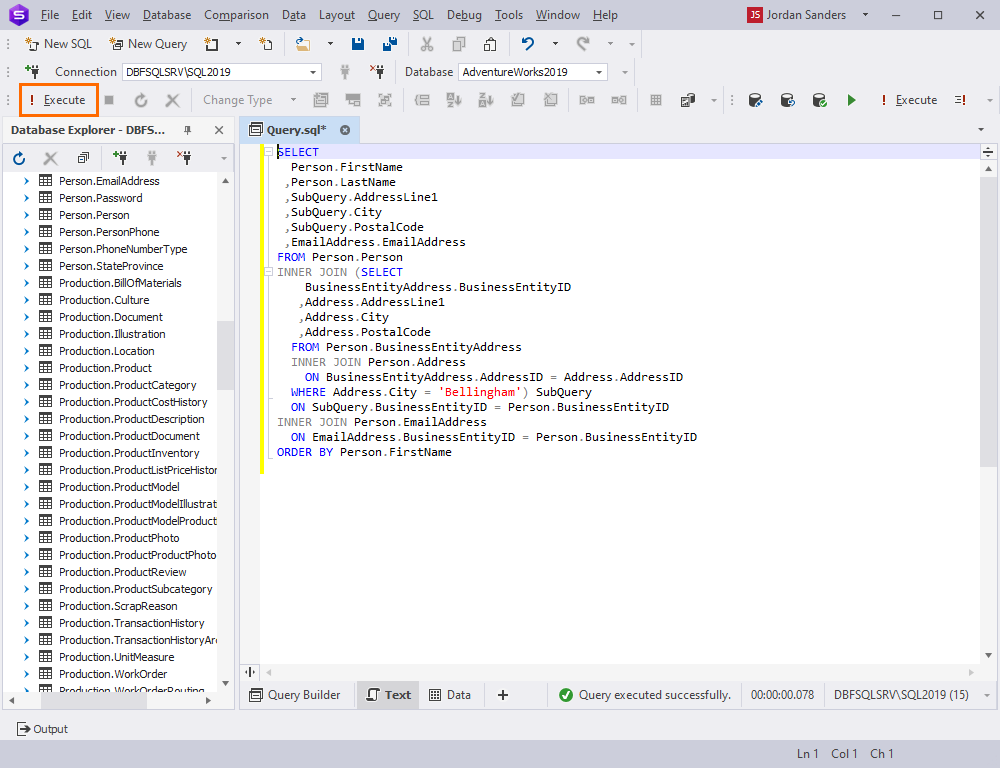Screen dimensions: 1000x768
Task: Switch to the Data tab
Action: [x=449, y=695]
